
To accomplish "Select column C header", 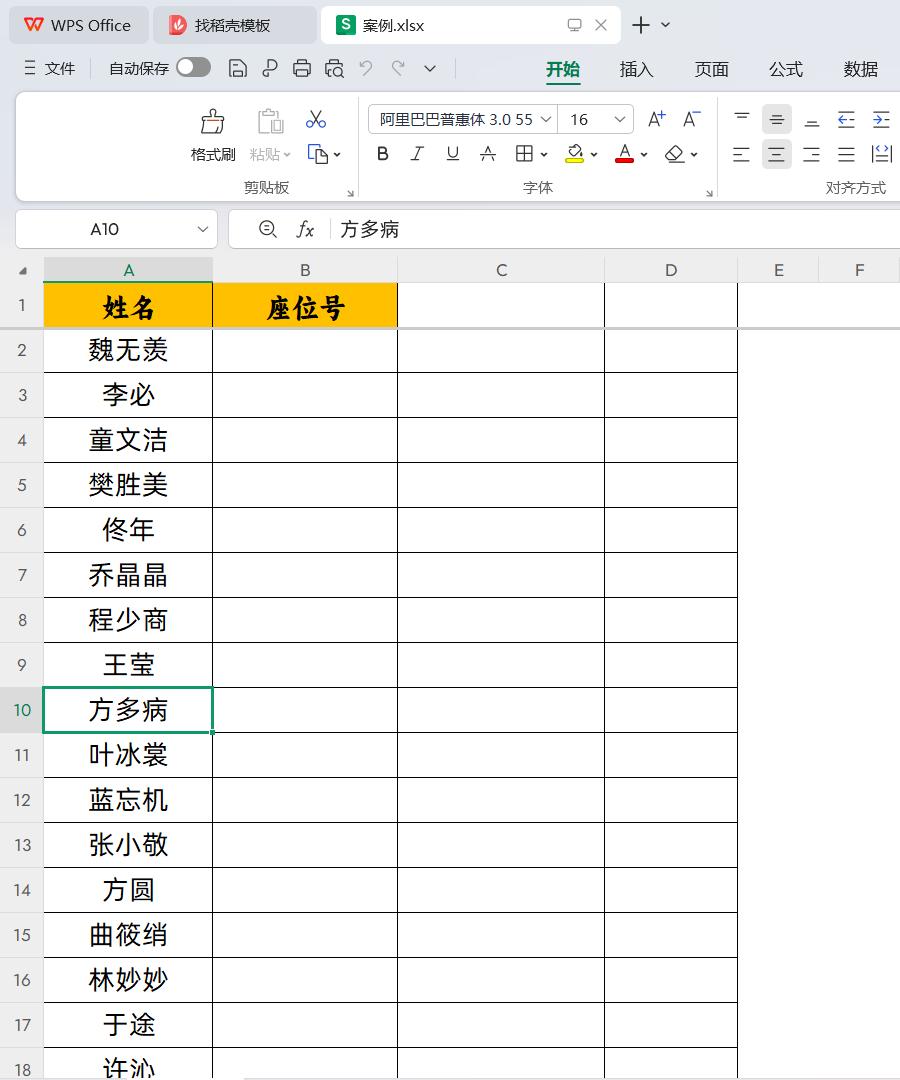I will [x=501, y=270].
